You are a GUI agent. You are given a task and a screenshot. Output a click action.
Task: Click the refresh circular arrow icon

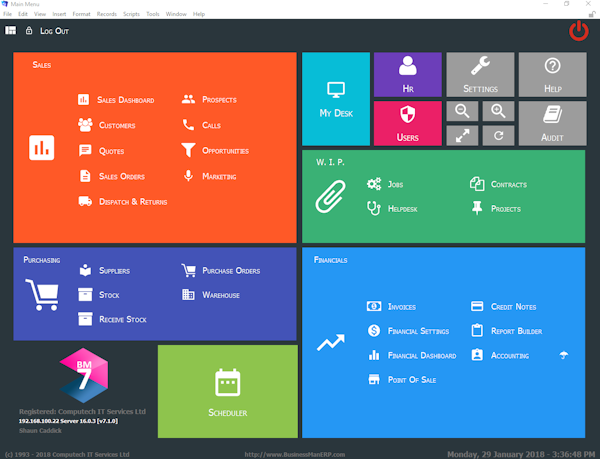pyautogui.click(x=498, y=136)
